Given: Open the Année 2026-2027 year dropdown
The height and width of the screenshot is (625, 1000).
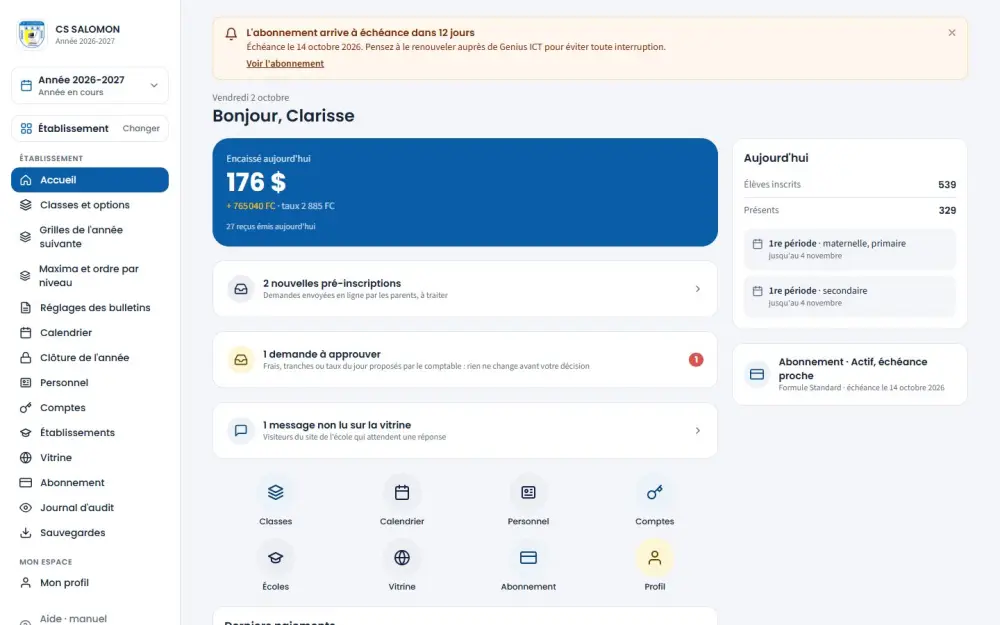Looking at the screenshot, I should (90, 85).
